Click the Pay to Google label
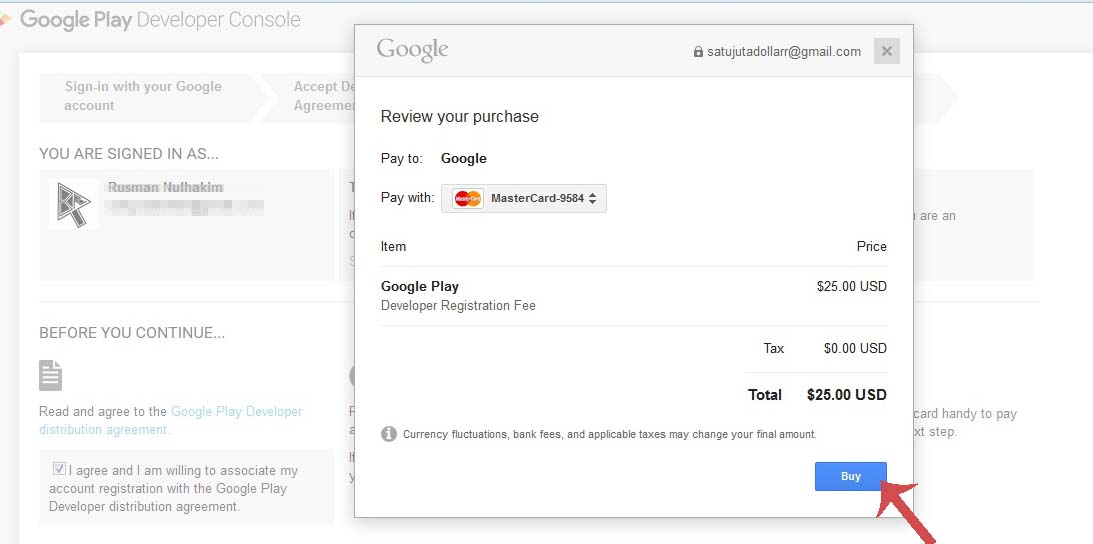This screenshot has height=544, width=1093. tap(434, 158)
